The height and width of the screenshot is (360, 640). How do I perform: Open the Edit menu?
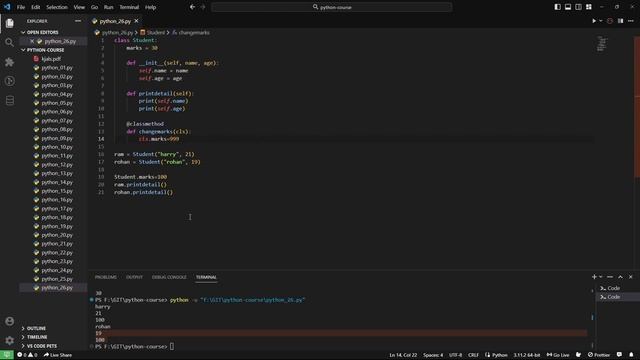pos(36,7)
